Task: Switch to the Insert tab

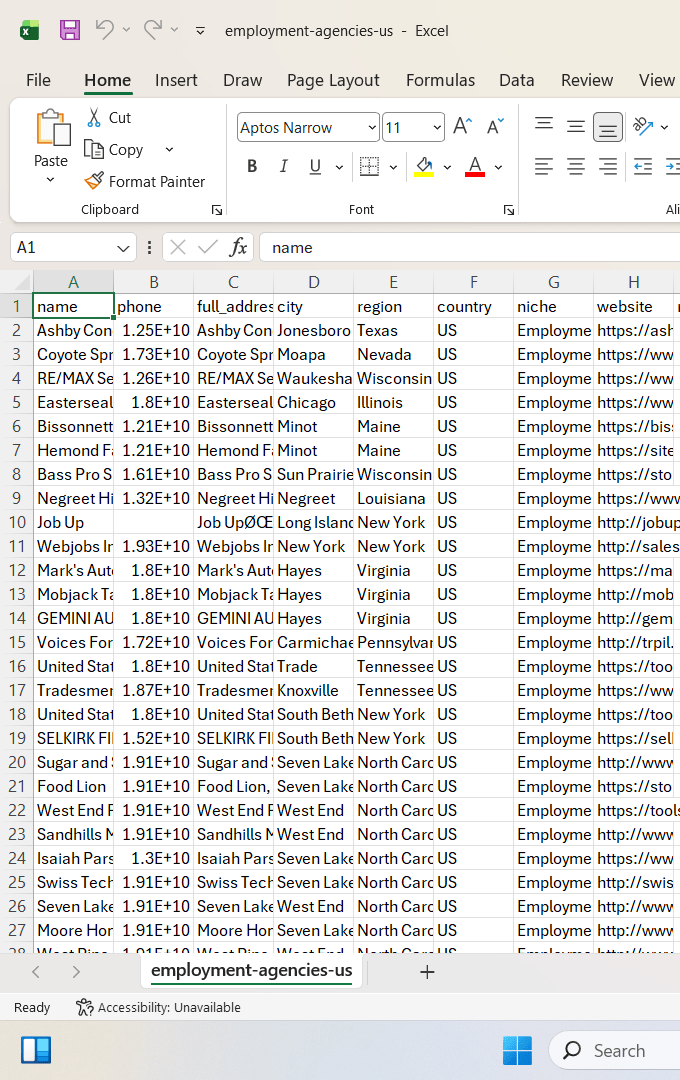Action: coord(176,80)
